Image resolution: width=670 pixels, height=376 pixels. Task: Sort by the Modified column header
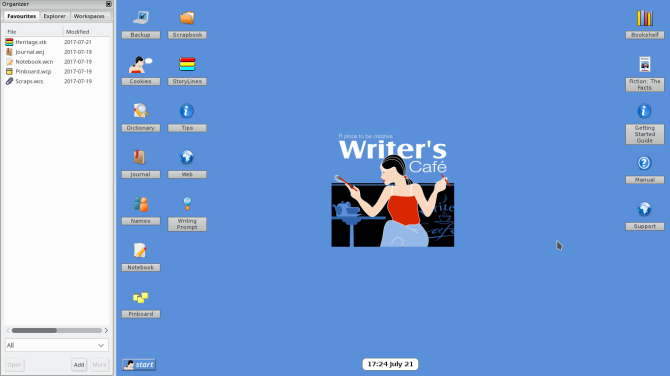86,32
